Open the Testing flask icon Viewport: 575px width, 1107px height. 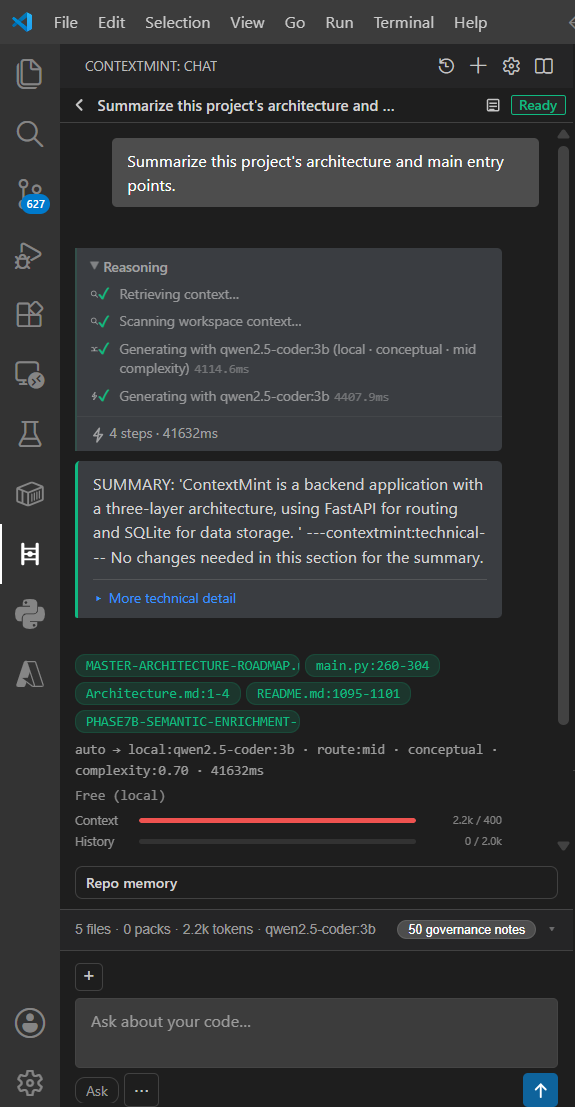[30, 434]
